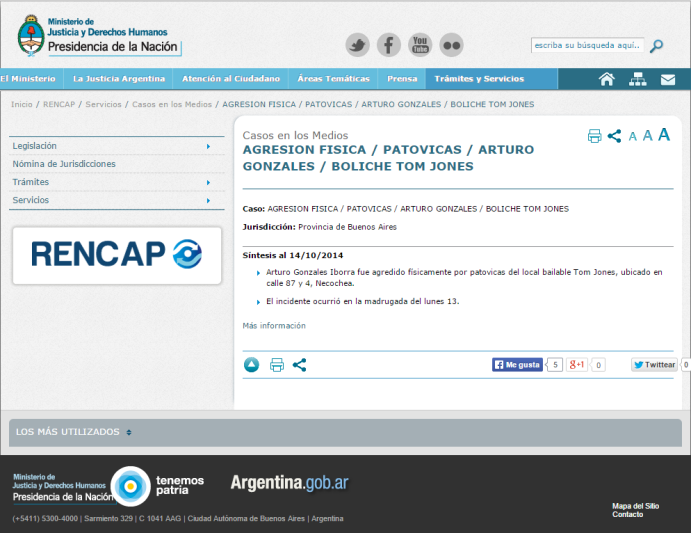Go to Casos en los Medios breadcrumb

pyautogui.click(x=172, y=104)
